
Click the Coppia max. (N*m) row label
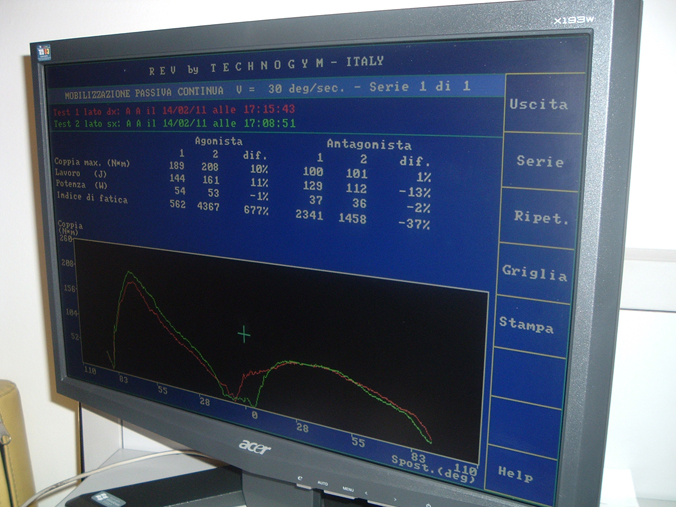coord(92,163)
